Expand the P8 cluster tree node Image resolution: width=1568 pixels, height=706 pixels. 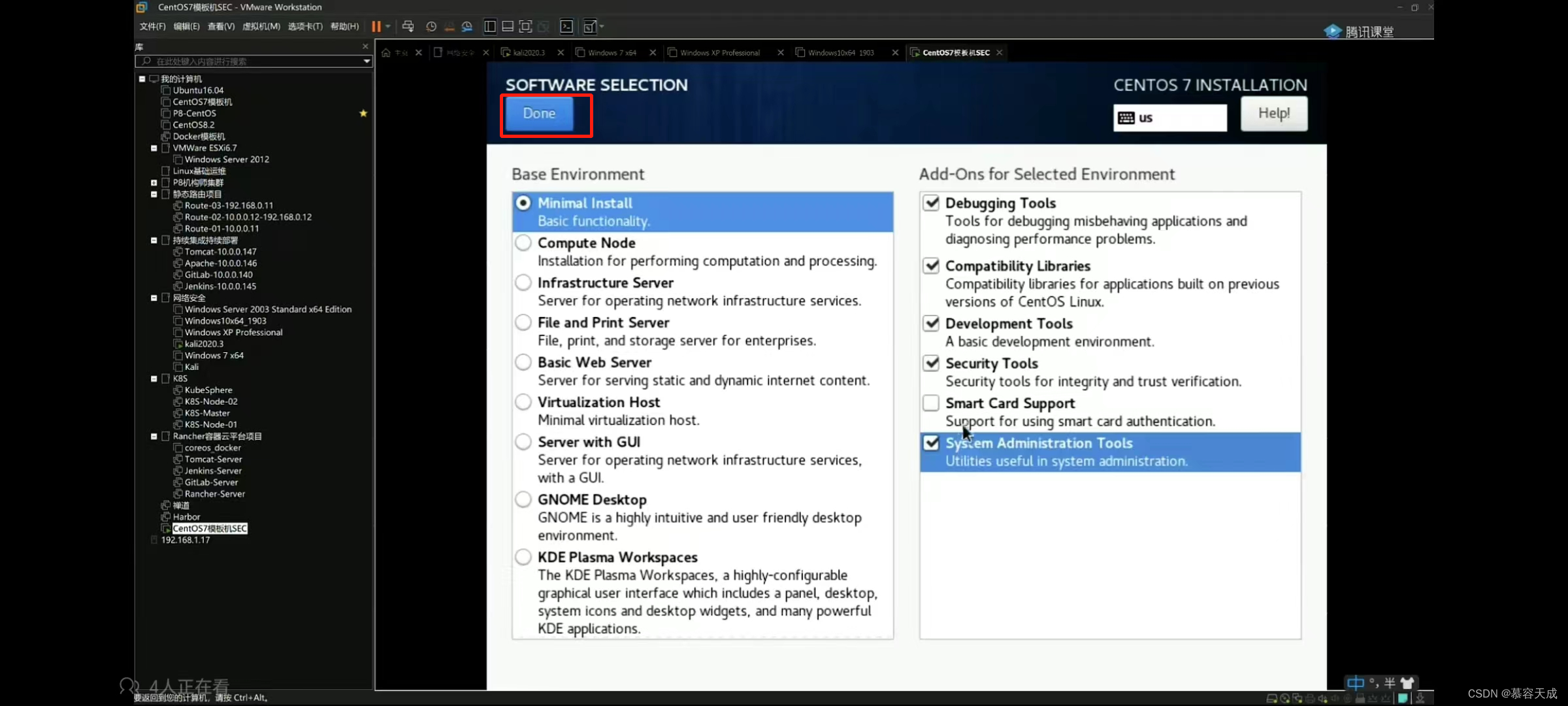coord(154,183)
